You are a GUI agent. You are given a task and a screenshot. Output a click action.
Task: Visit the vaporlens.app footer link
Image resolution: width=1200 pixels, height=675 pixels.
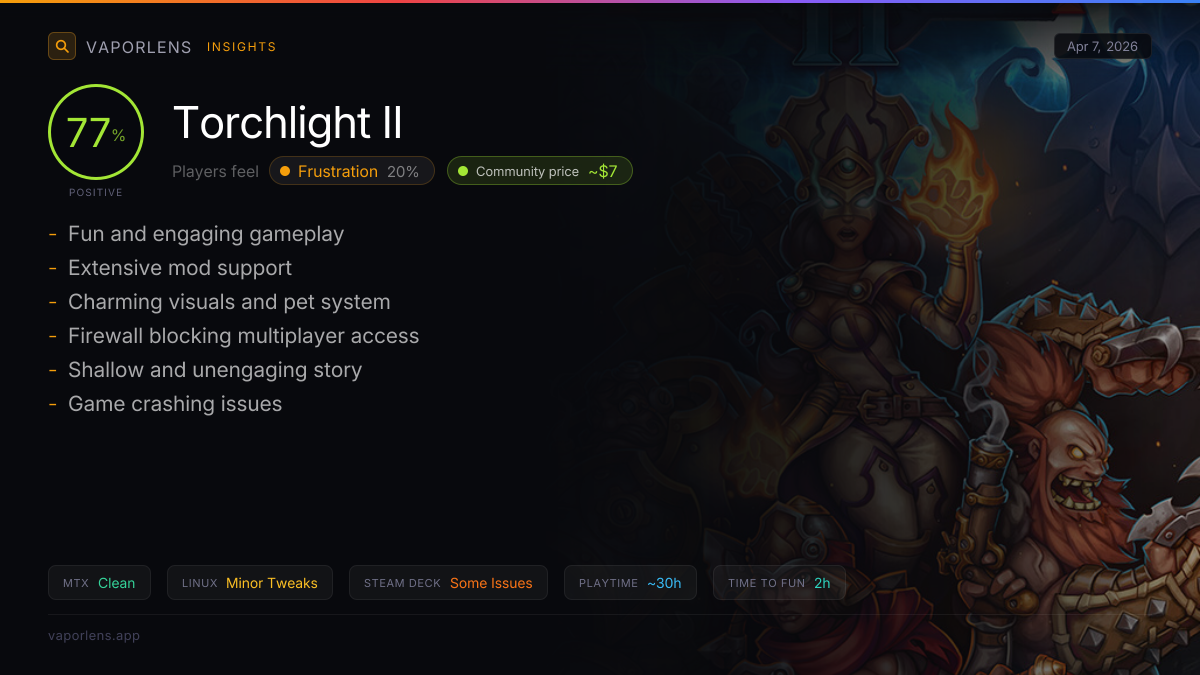click(94, 635)
